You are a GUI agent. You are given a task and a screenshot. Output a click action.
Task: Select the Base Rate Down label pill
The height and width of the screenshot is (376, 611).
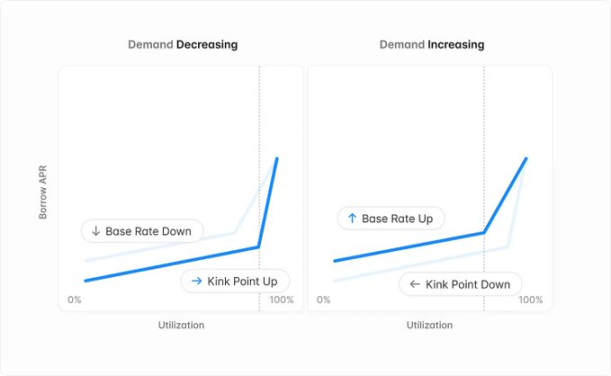click(142, 231)
